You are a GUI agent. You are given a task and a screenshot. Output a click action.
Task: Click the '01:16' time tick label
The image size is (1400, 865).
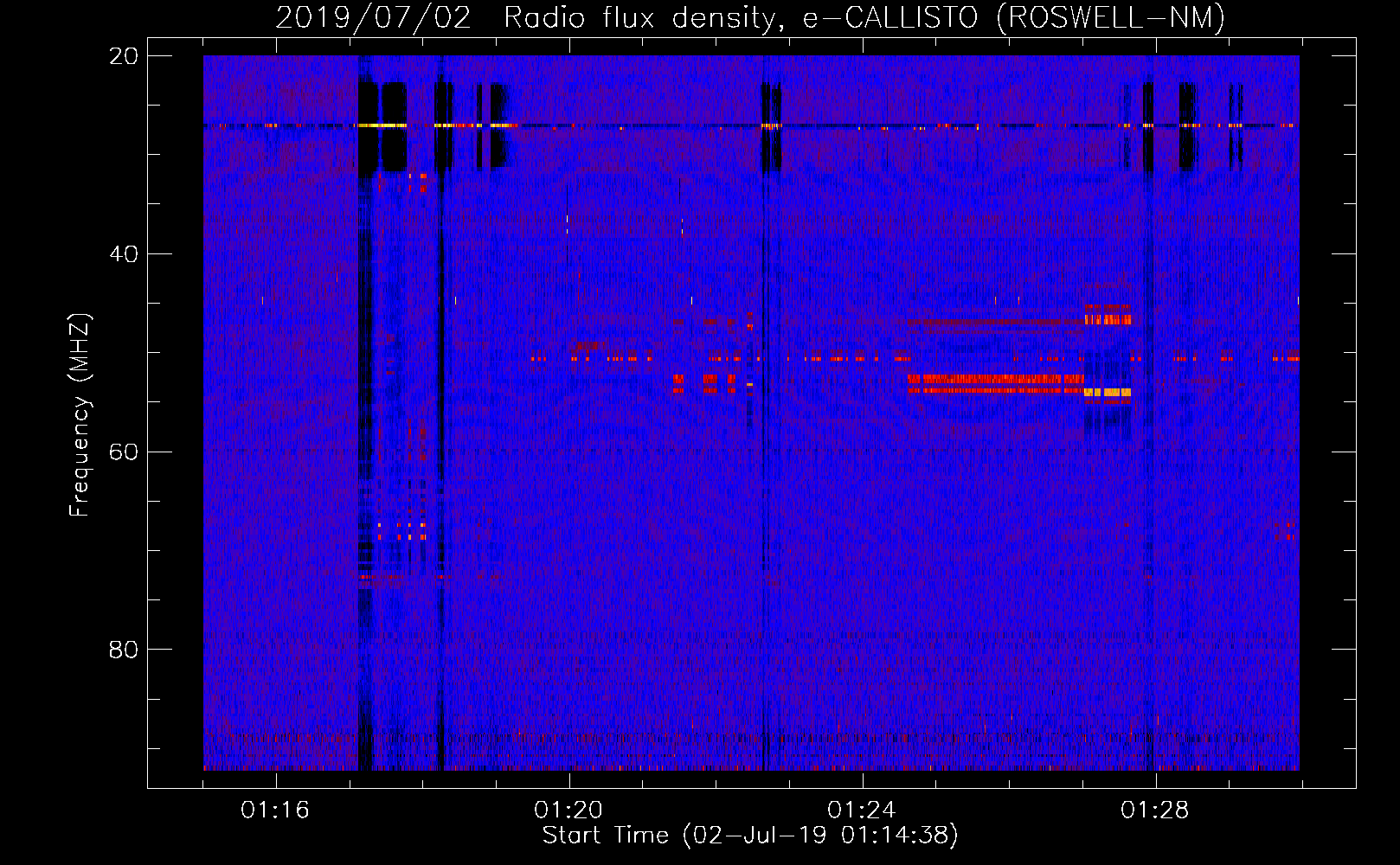tap(275, 811)
